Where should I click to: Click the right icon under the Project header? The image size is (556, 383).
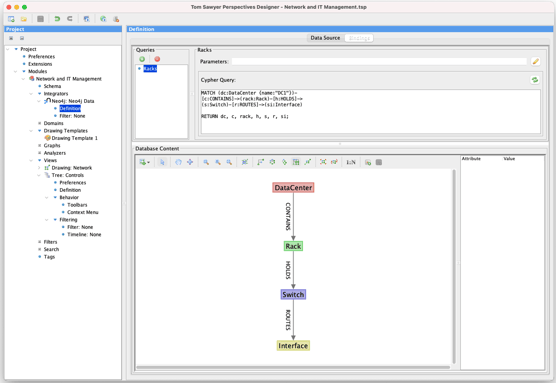pyautogui.click(x=22, y=38)
